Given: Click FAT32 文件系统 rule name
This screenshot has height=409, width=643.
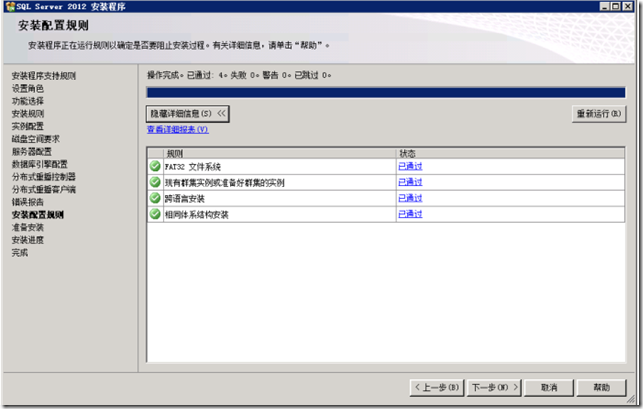Looking at the screenshot, I should click(x=193, y=167).
